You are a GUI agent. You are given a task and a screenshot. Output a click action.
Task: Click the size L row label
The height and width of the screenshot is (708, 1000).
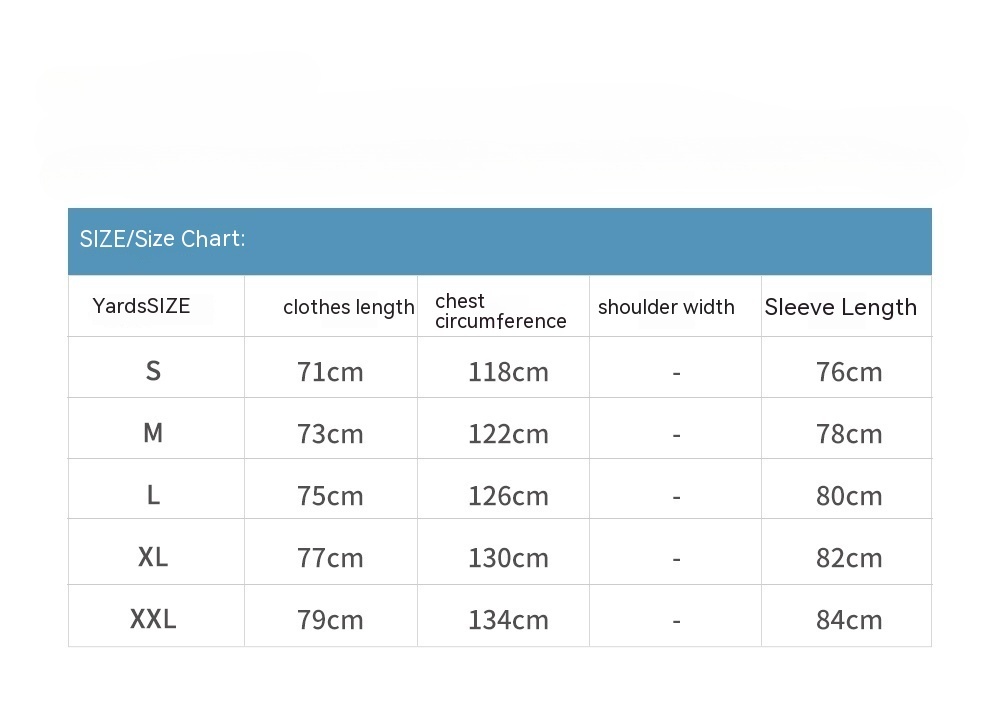pyautogui.click(x=153, y=495)
